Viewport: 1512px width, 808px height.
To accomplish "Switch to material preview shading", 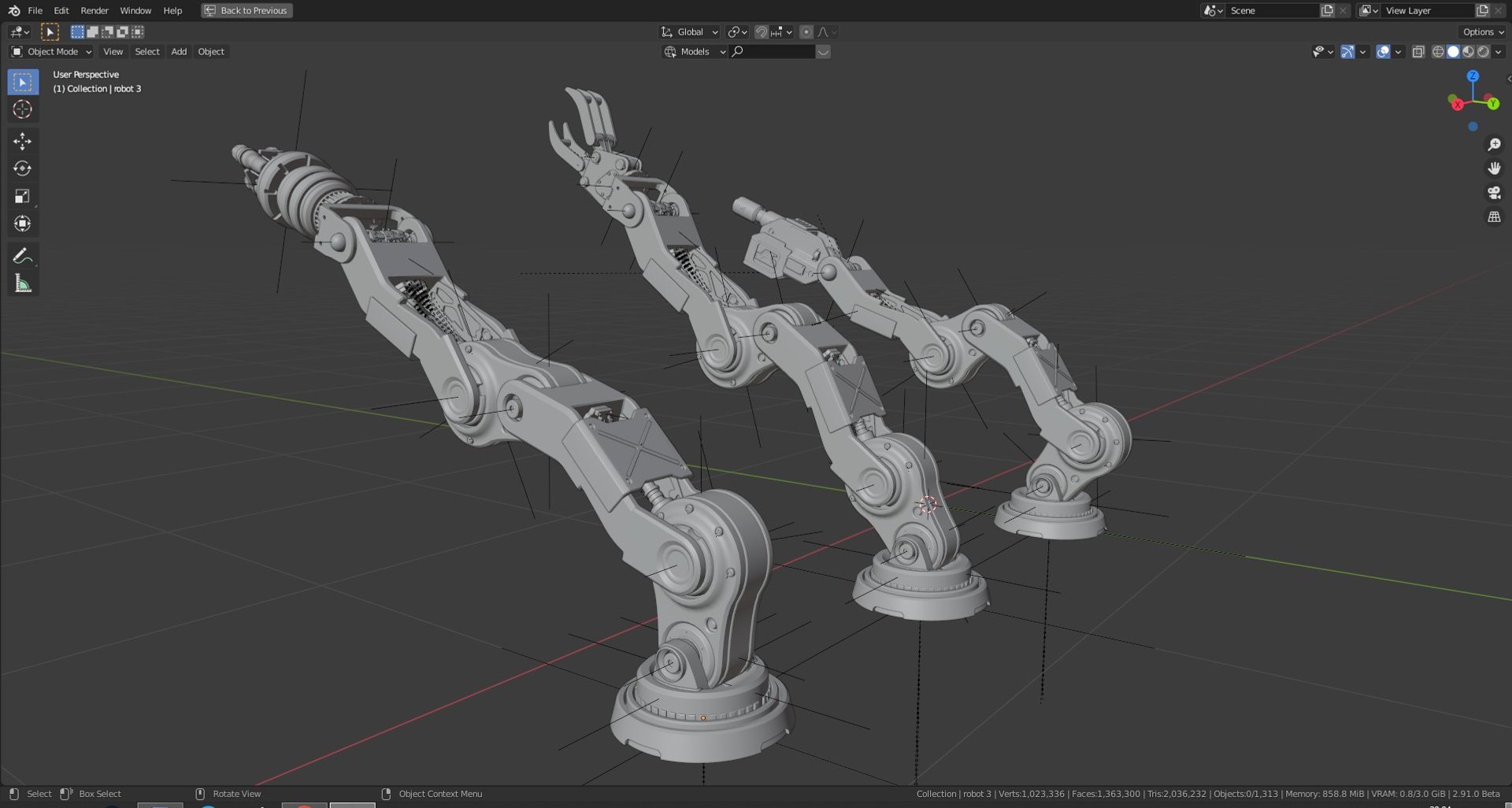I will pyautogui.click(x=1469, y=52).
